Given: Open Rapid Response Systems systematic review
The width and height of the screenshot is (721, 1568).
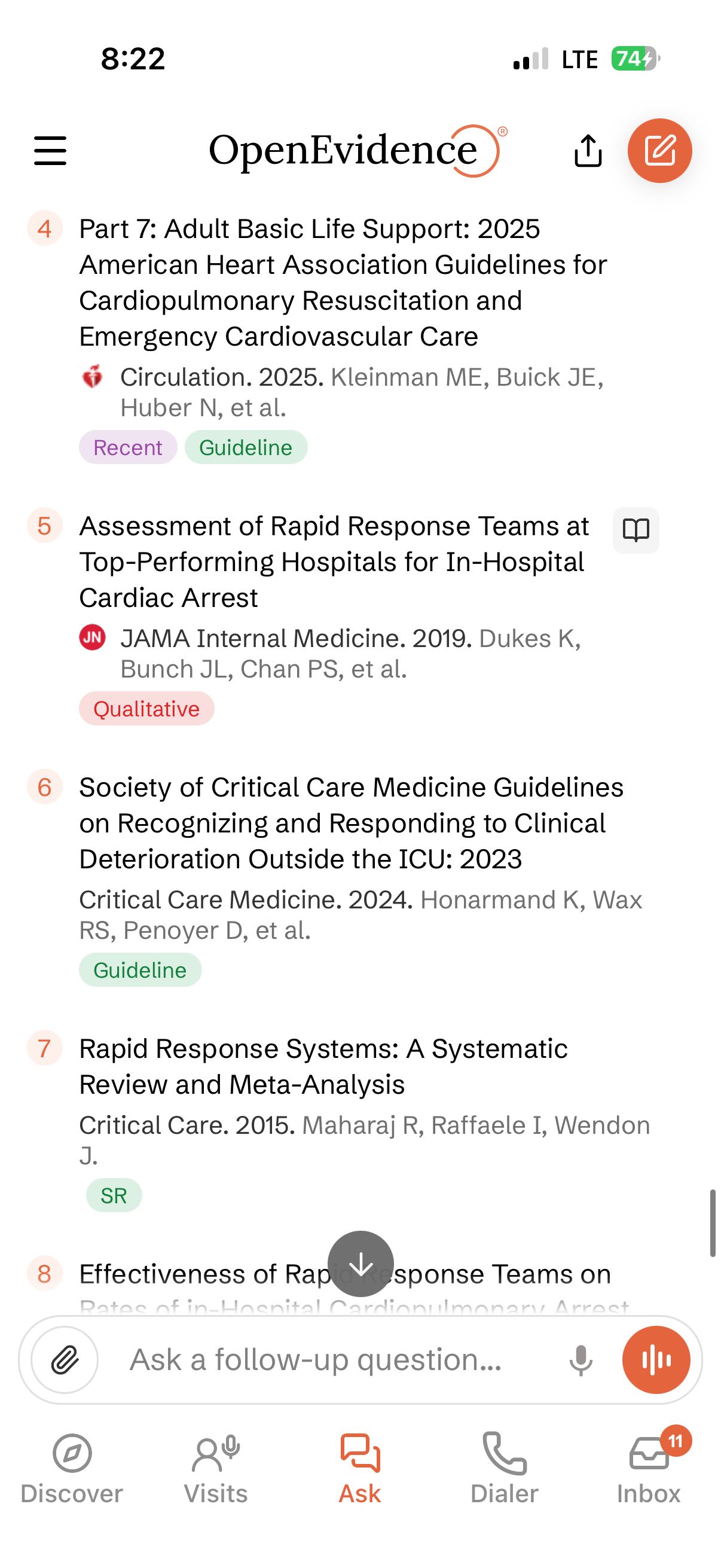Looking at the screenshot, I should pyautogui.click(x=323, y=1066).
